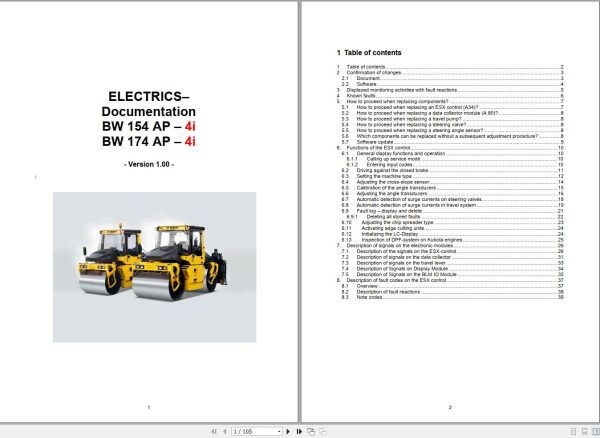Open TOC entry 'Software update'
The height and width of the screenshot is (438, 600).
tap(452, 142)
